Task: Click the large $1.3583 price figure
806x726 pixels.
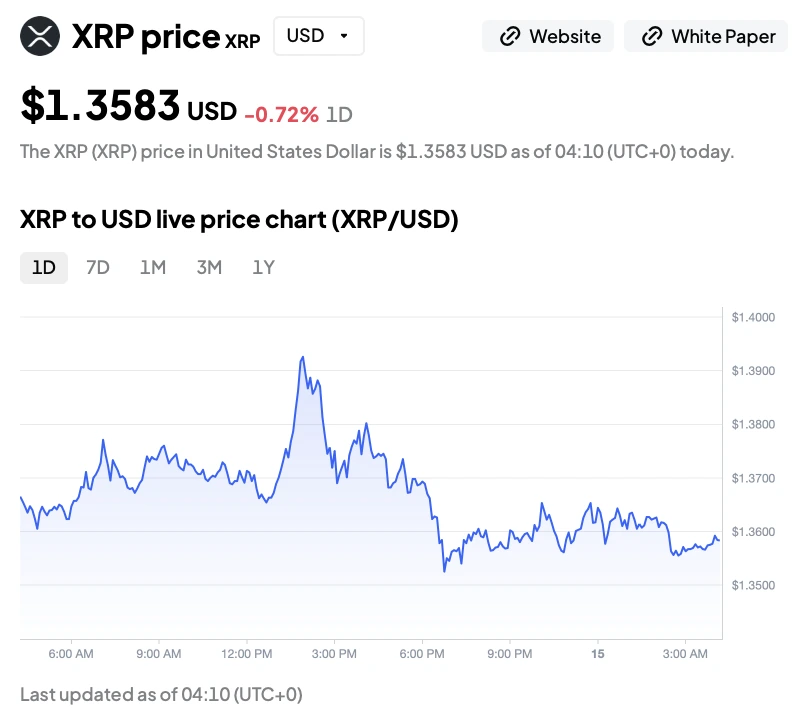Action: coord(100,106)
